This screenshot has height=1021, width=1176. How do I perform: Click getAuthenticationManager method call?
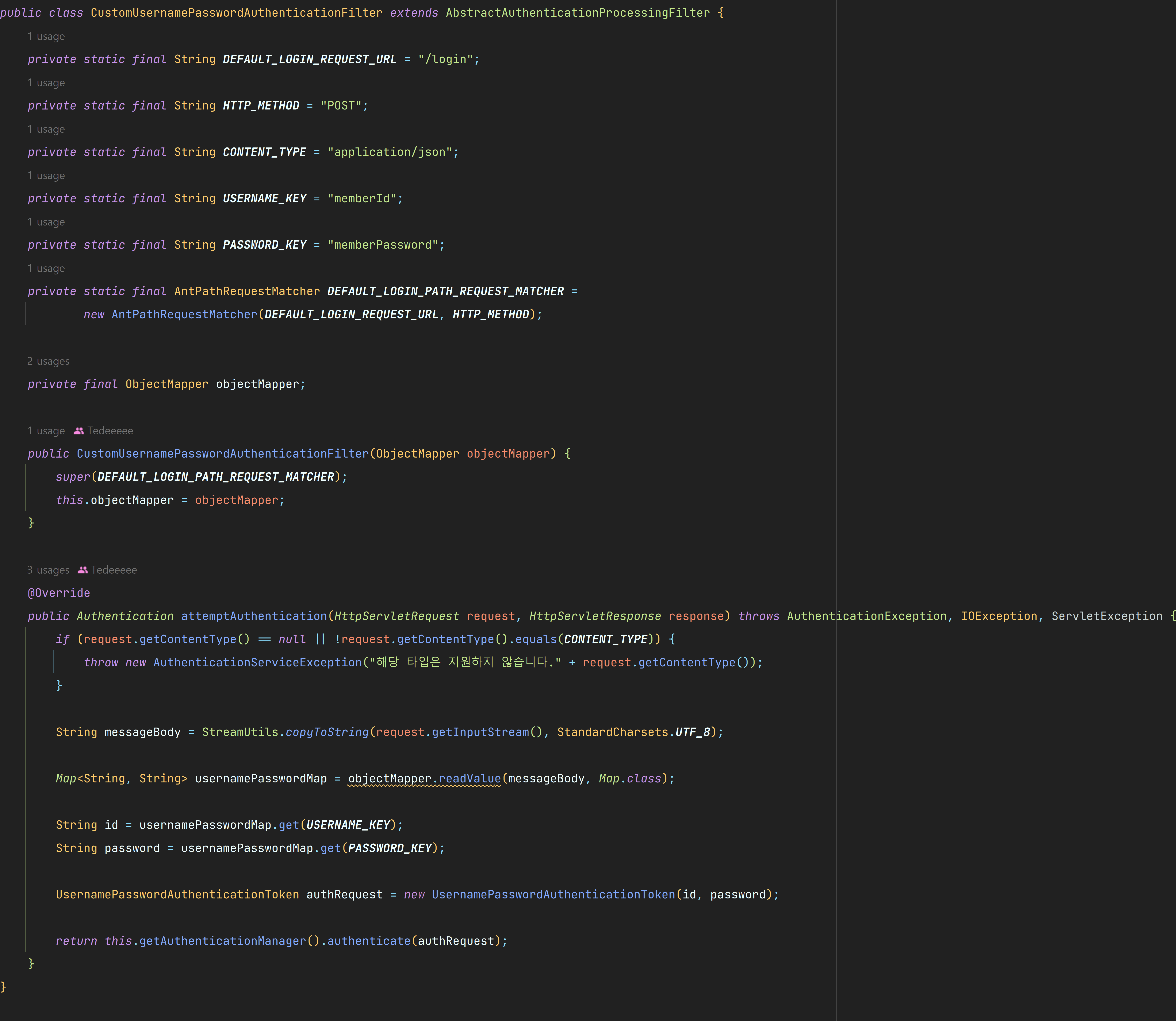click(223, 941)
